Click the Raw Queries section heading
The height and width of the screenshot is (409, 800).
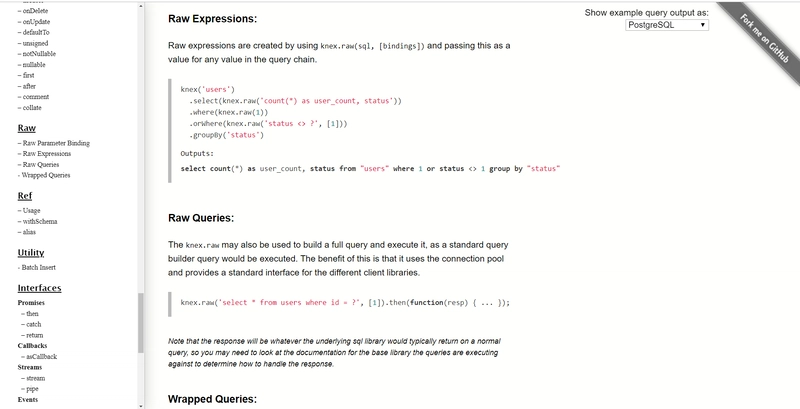point(201,218)
